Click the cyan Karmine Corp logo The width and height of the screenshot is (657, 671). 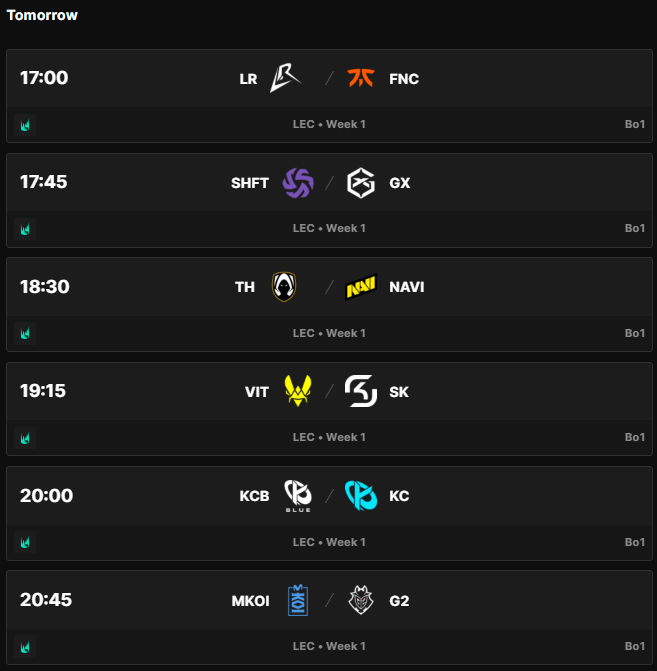pos(361,496)
